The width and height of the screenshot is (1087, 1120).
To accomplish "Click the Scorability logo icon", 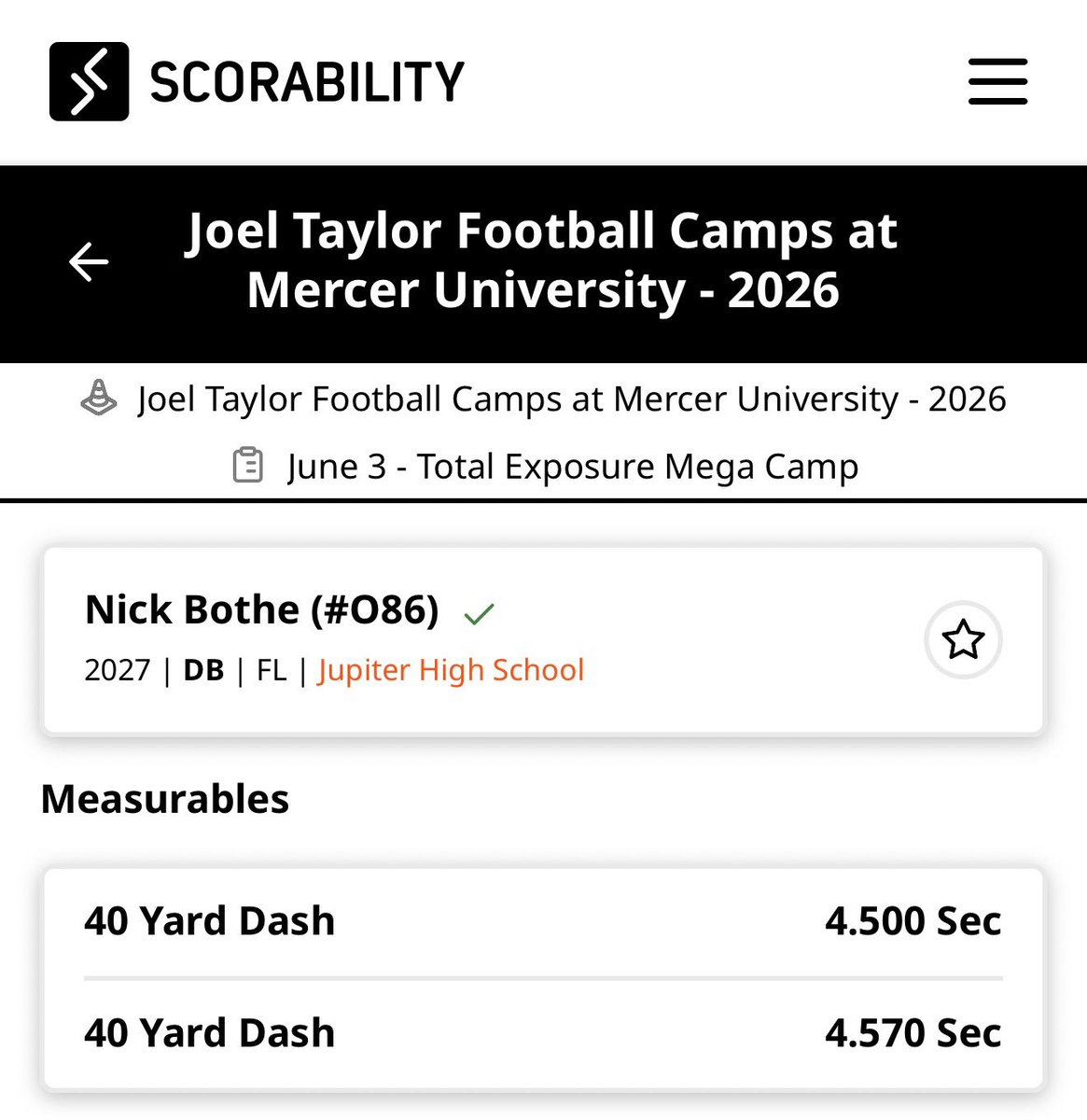I will point(89,81).
